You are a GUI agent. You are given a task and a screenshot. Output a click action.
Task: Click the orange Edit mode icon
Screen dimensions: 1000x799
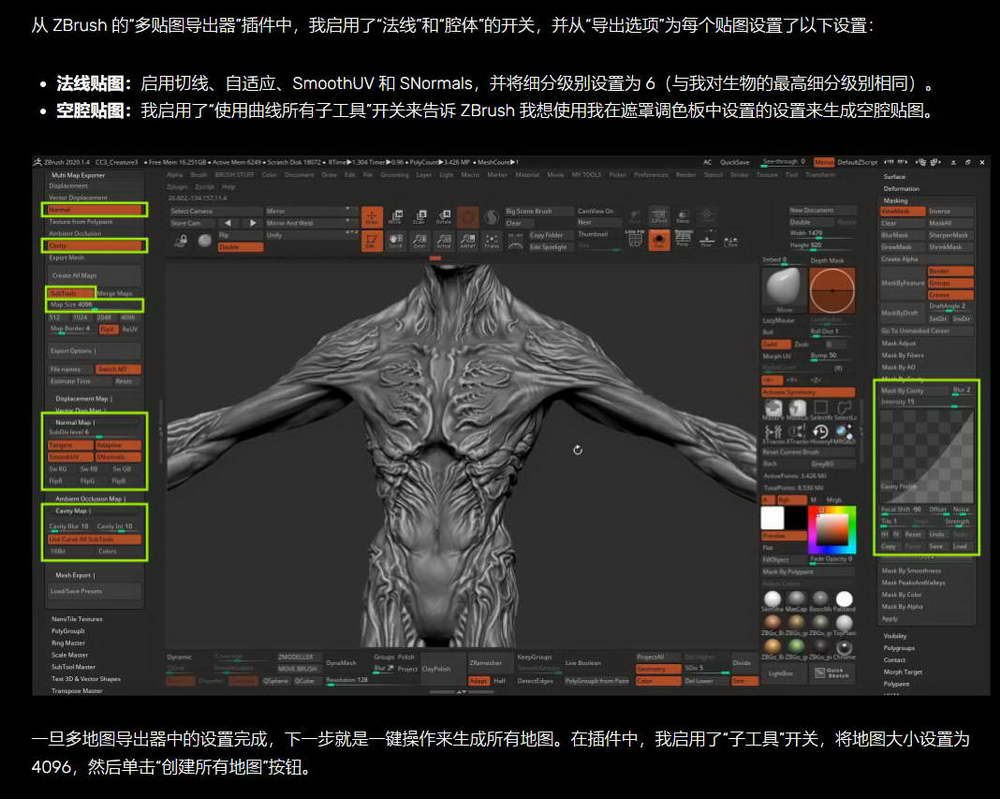pos(372,241)
